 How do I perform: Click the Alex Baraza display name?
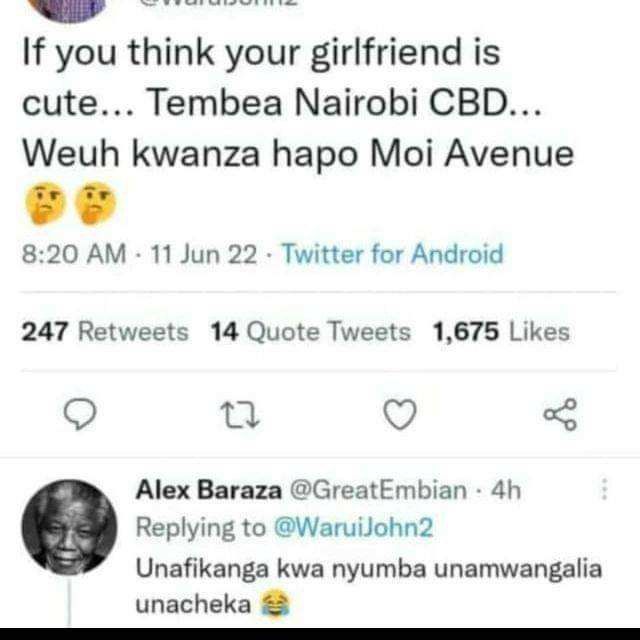[209, 489]
